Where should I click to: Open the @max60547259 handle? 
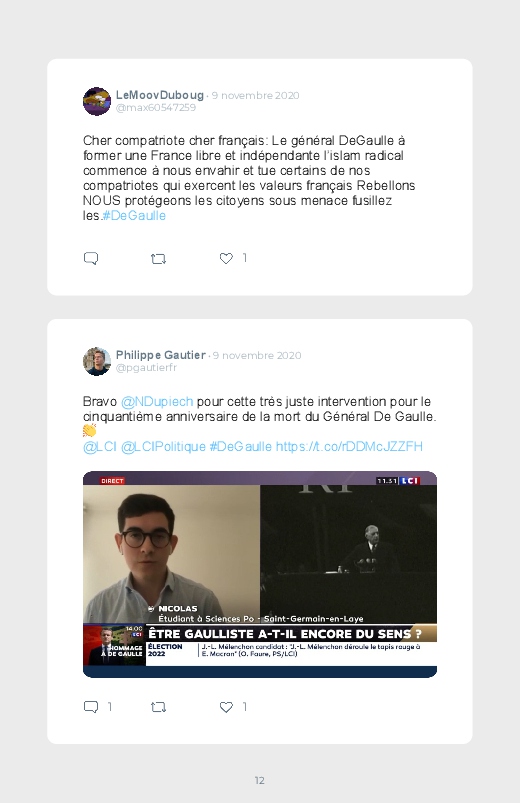[x=156, y=108]
